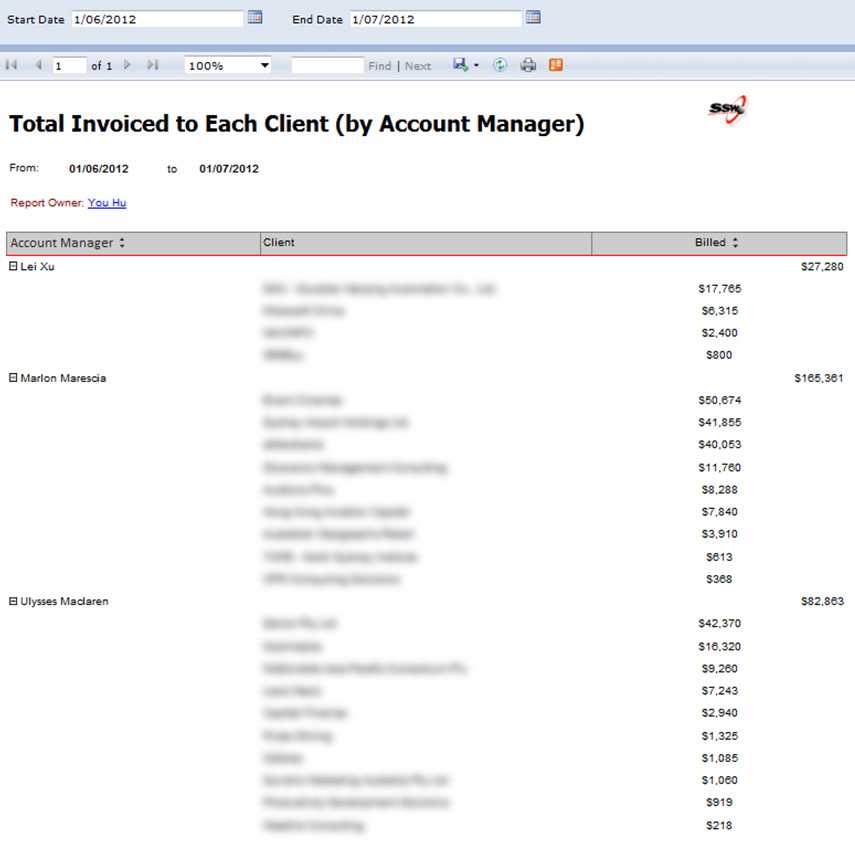This screenshot has height=851, width=855.
Task: Open the Start Date calendar picker
Action: coord(255,17)
